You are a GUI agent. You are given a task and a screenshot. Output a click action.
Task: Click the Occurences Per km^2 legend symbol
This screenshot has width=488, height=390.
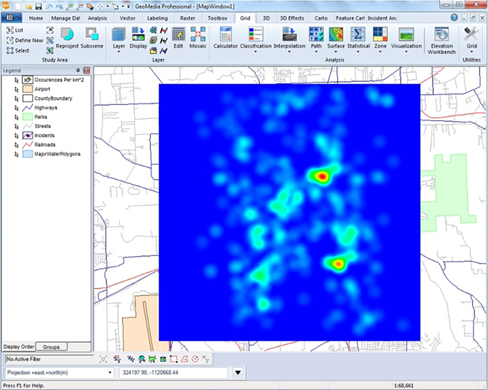(x=28, y=80)
